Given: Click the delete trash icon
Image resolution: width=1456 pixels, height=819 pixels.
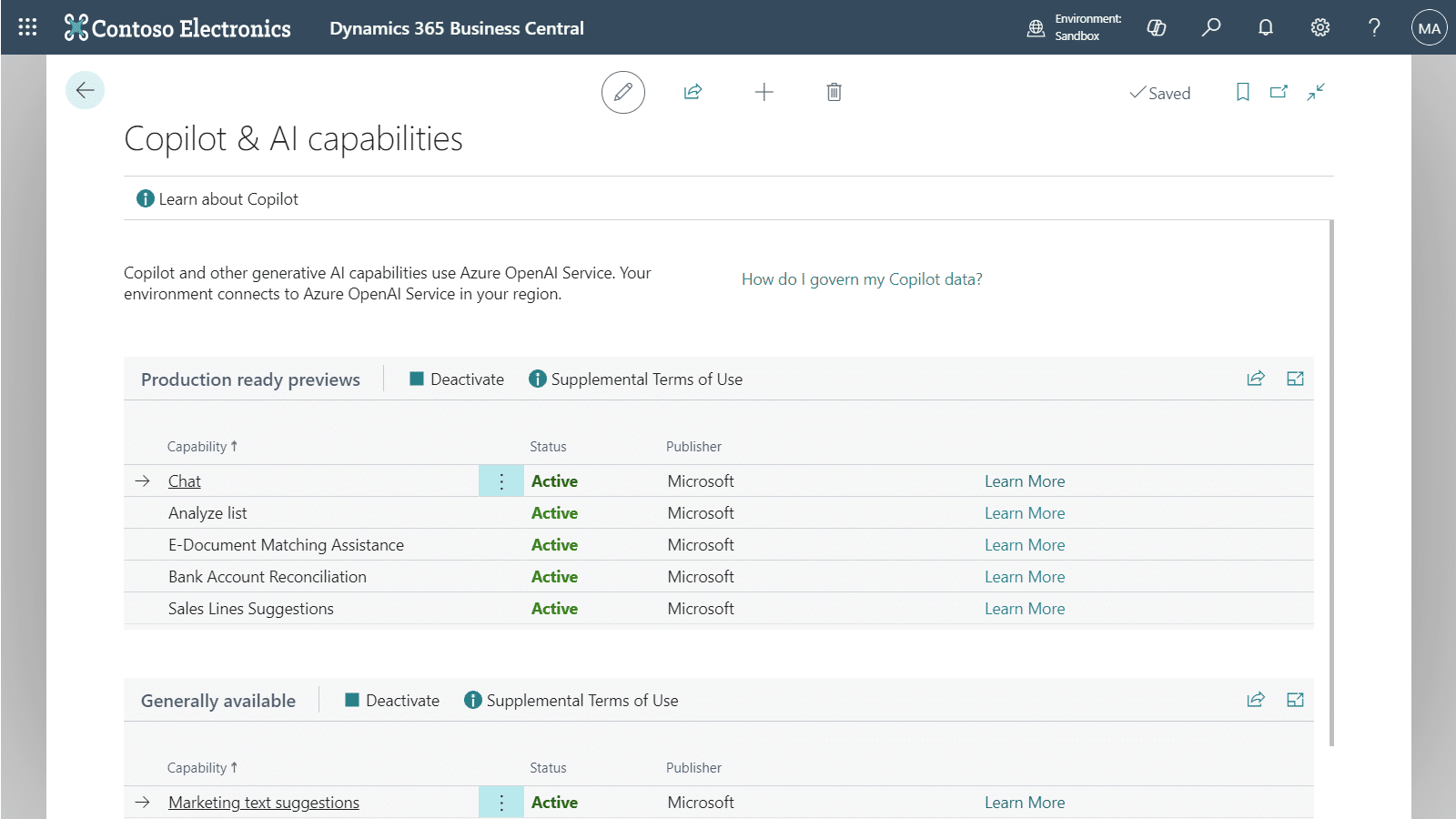Looking at the screenshot, I should tap(834, 92).
